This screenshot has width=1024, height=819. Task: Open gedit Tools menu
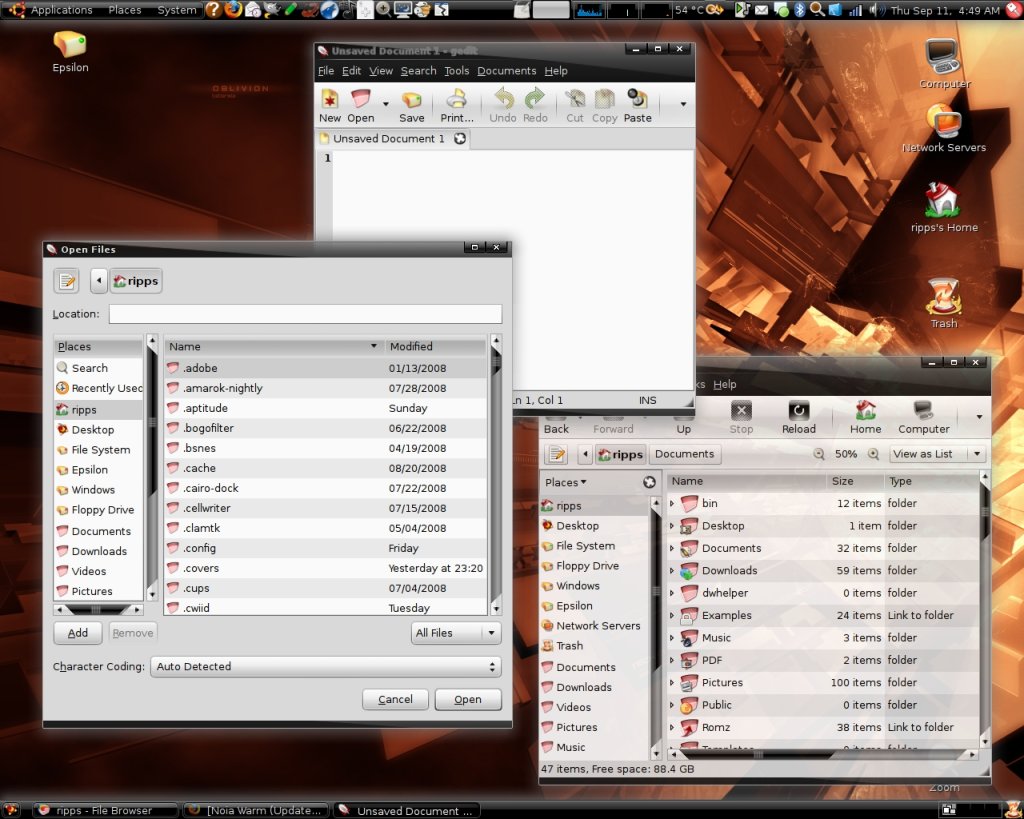(x=456, y=71)
